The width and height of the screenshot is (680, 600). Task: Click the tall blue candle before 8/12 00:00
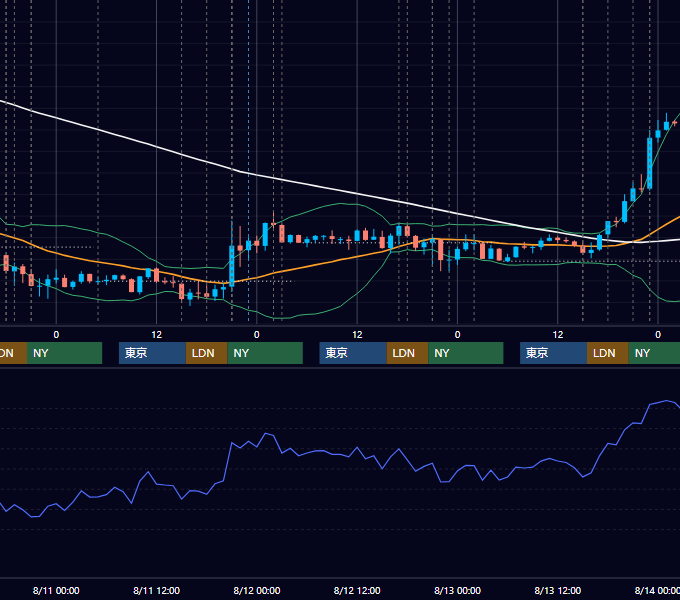[x=232, y=266]
